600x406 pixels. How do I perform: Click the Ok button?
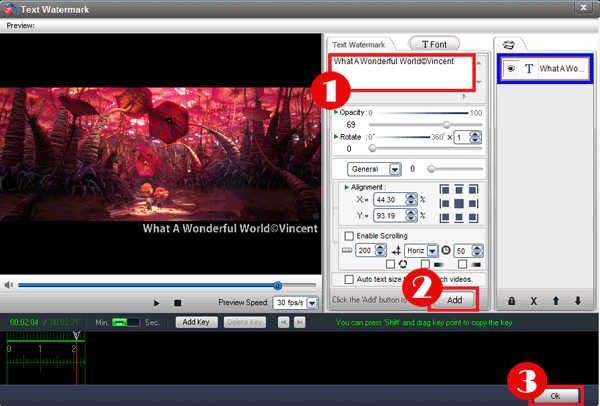pos(555,396)
